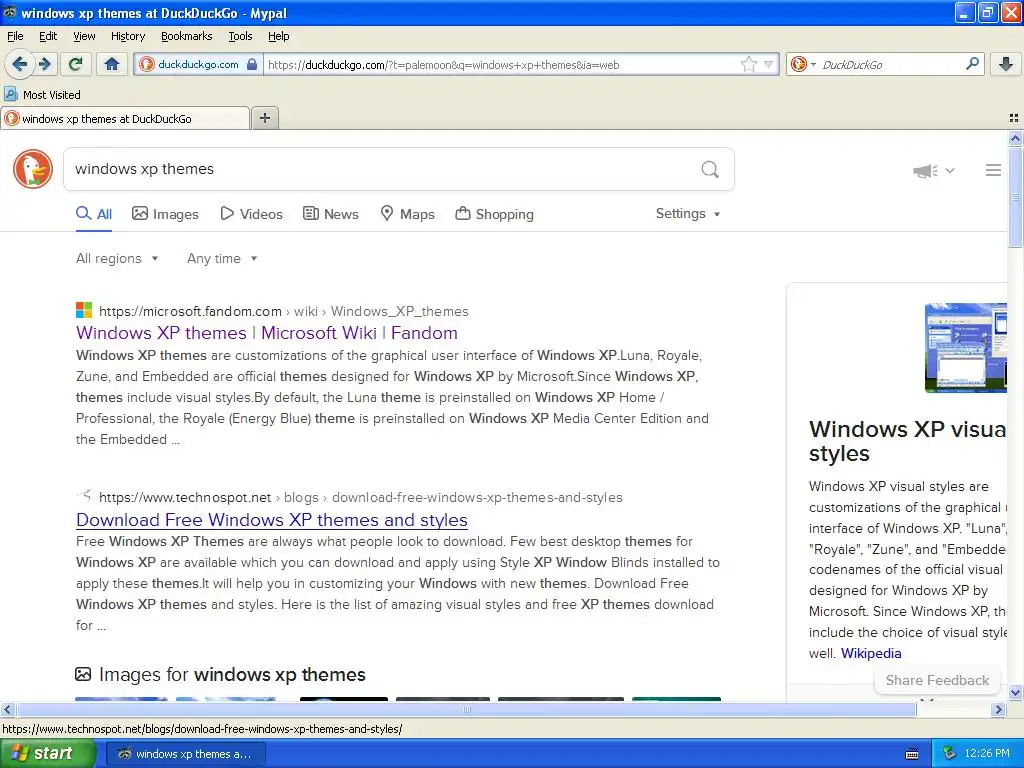The width and height of the screenshot is (1024, 768).
Task: Click the Images for windows xp themes icon
Action: tap(83, 674)
